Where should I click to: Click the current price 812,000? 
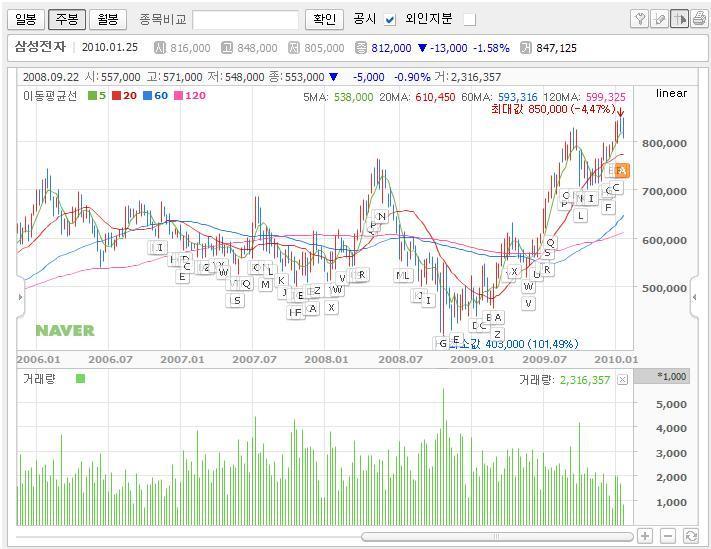391,48
